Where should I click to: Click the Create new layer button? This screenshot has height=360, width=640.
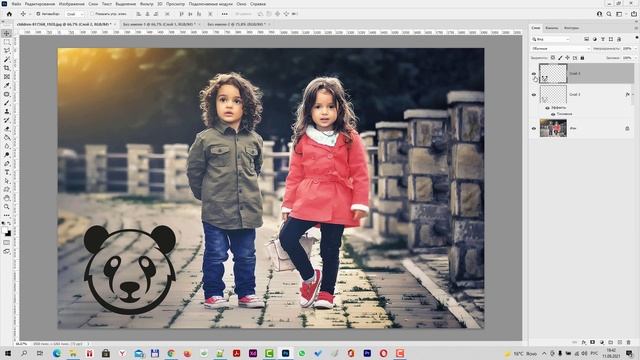click(620, 342)
